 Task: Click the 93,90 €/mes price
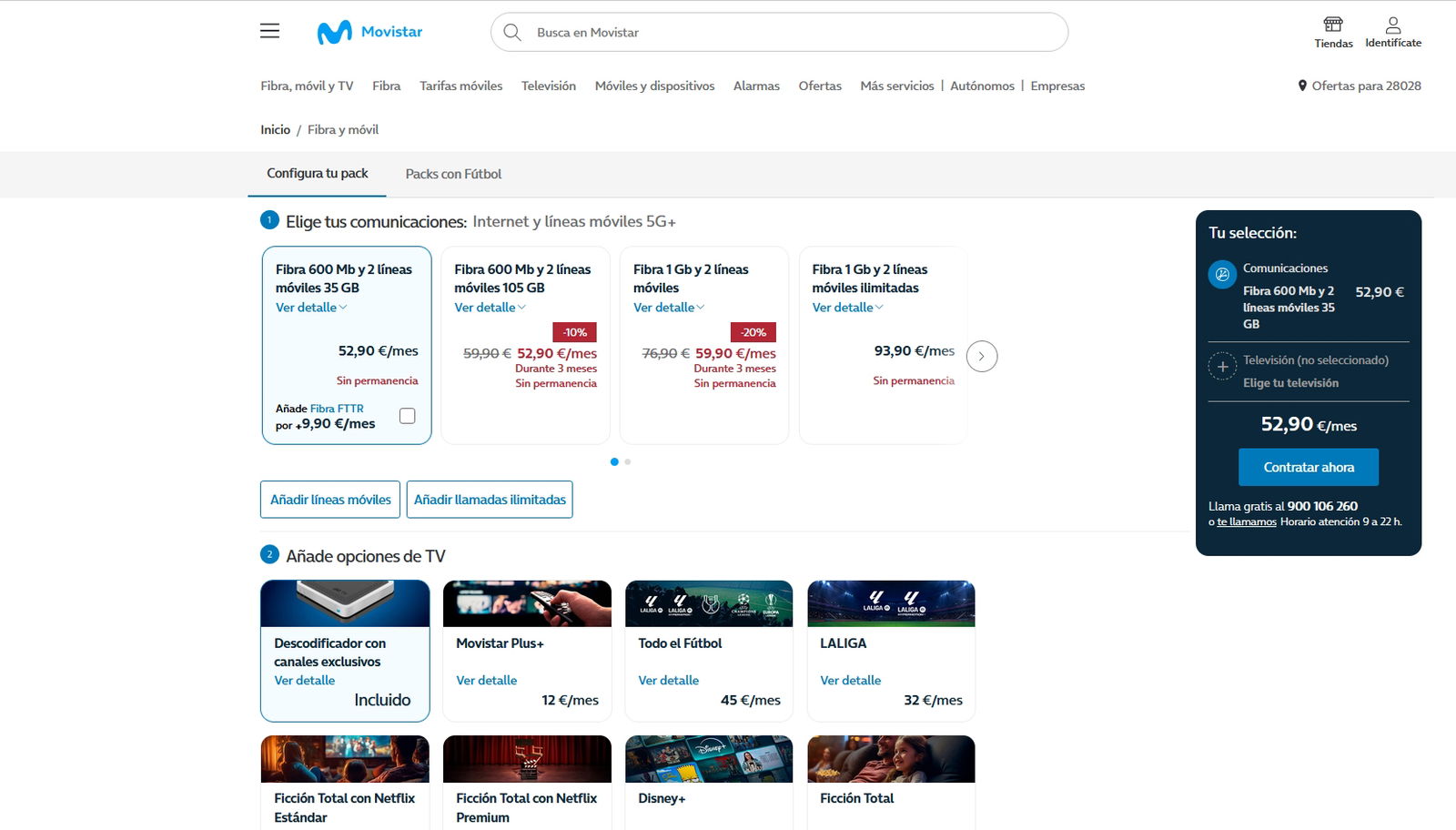coord(915,350)
